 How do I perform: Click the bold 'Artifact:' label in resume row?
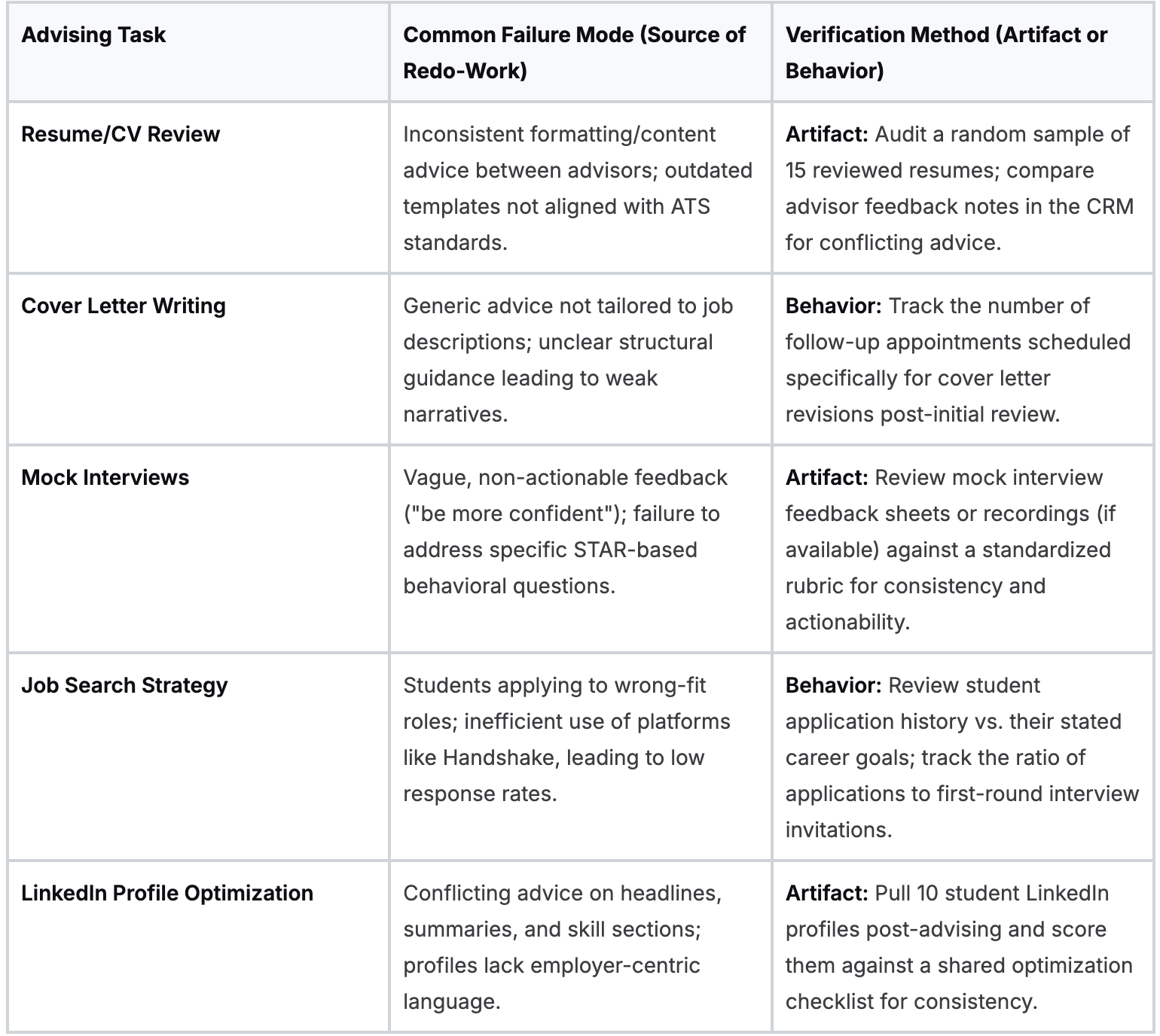pyautogui.click(x=826, y=135)
